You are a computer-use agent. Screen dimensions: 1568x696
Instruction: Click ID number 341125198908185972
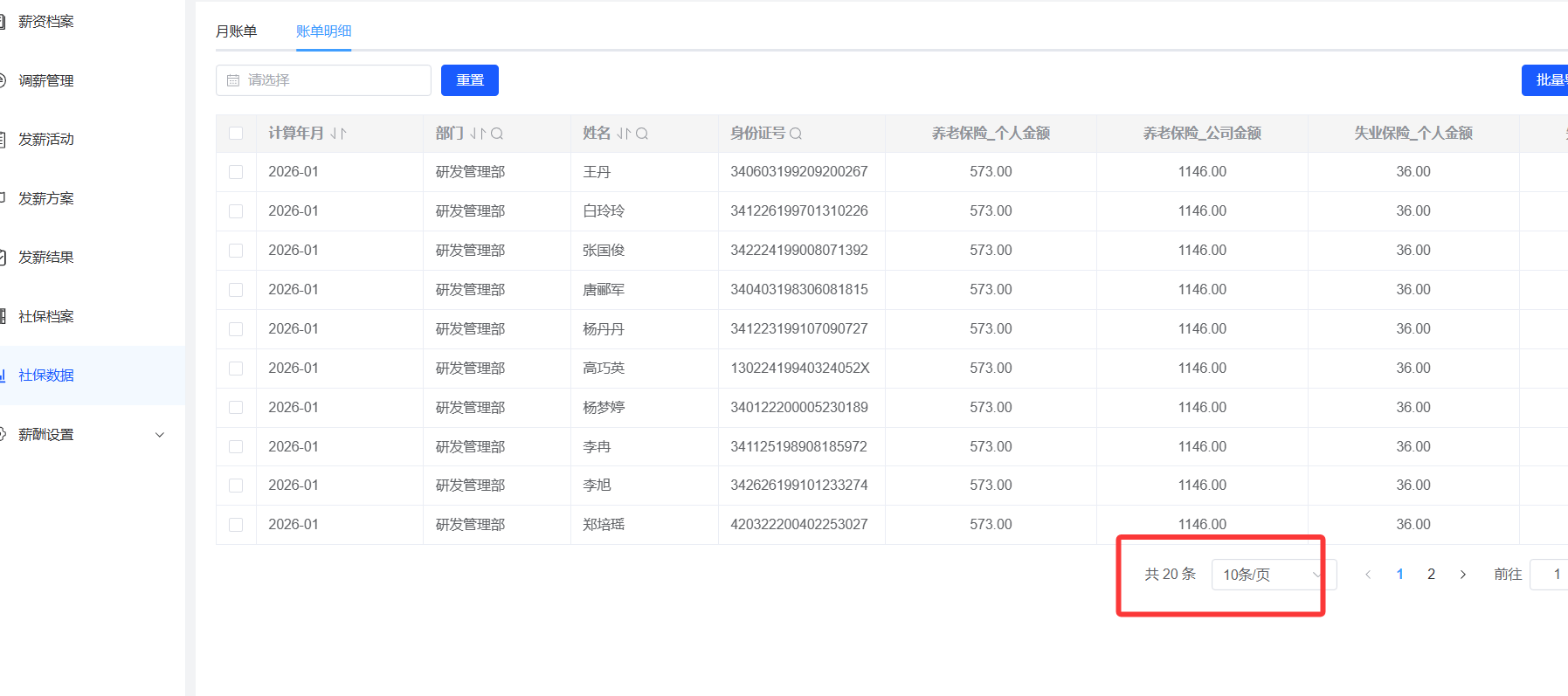pos(798,447)
